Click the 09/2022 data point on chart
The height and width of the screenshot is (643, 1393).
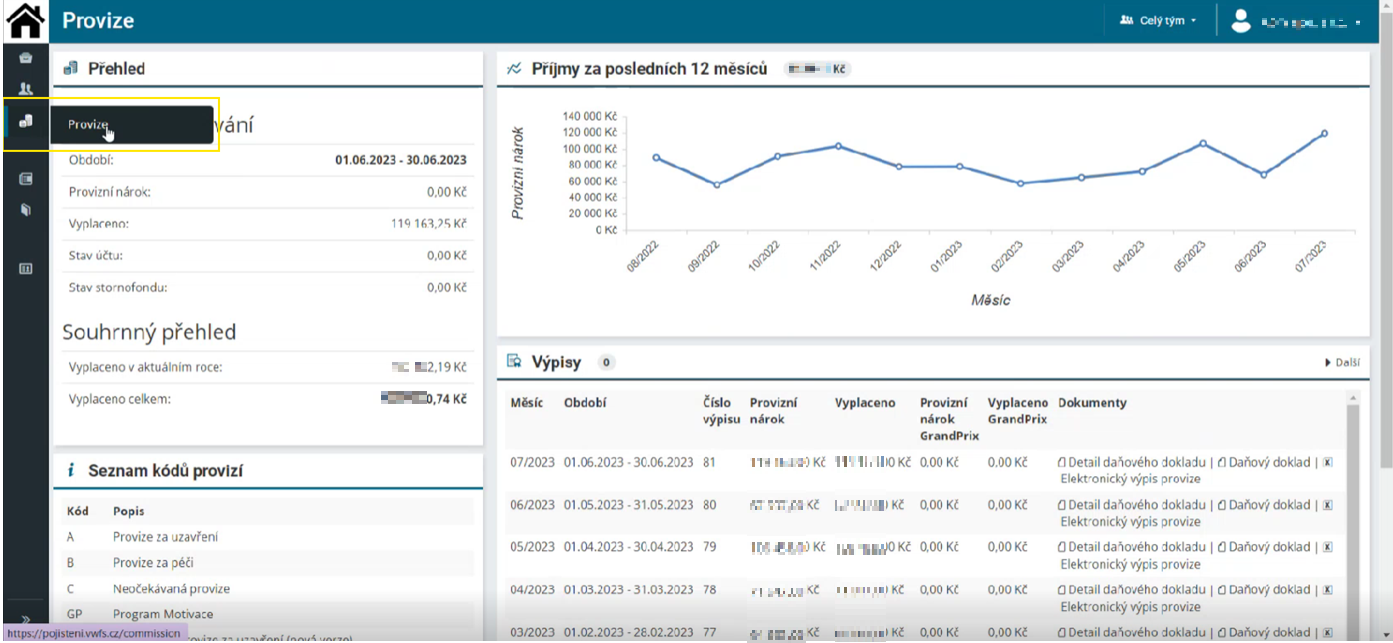point(716,184)
